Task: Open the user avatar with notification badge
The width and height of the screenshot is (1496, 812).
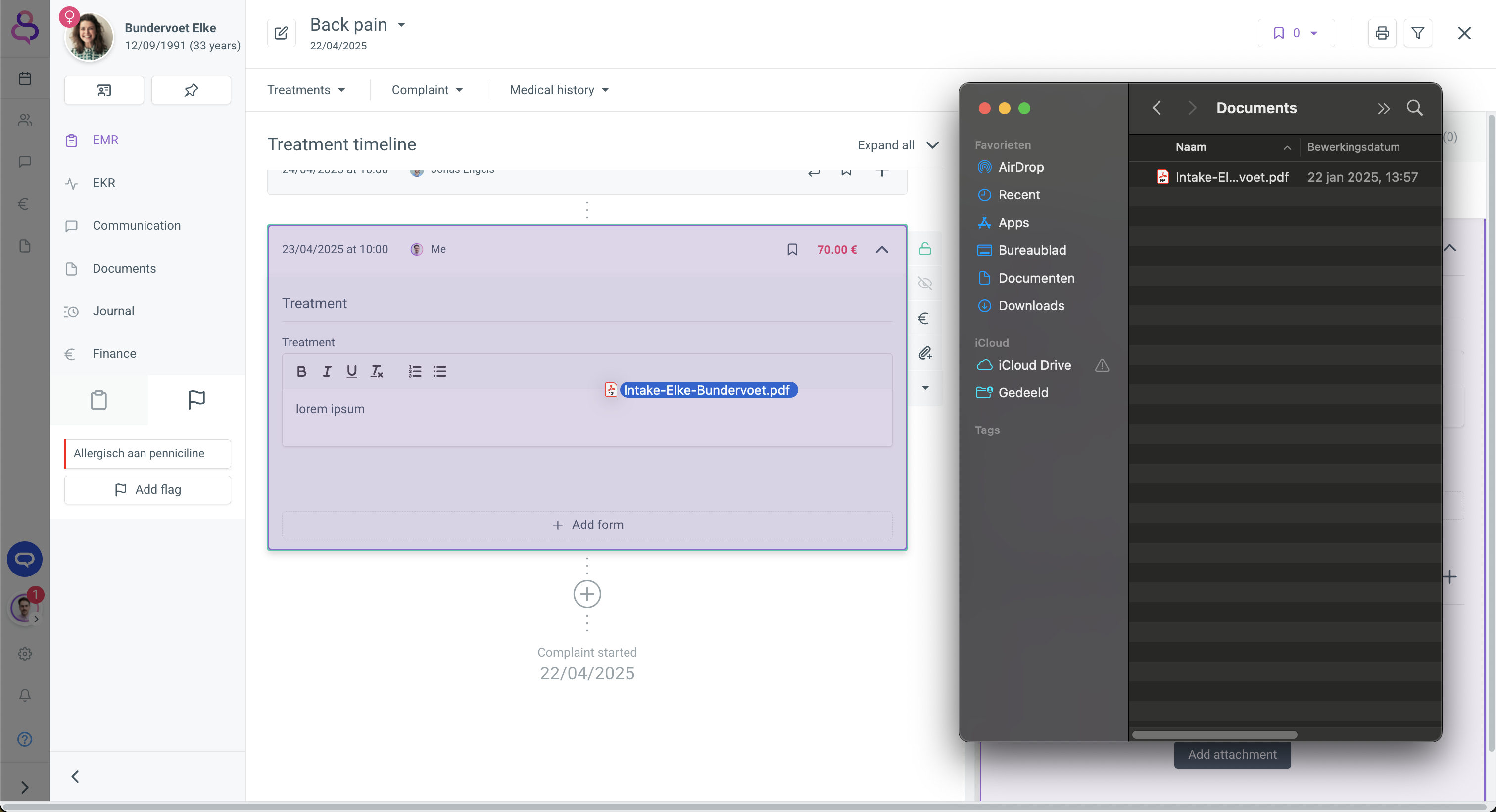Action: click(24, 608)
